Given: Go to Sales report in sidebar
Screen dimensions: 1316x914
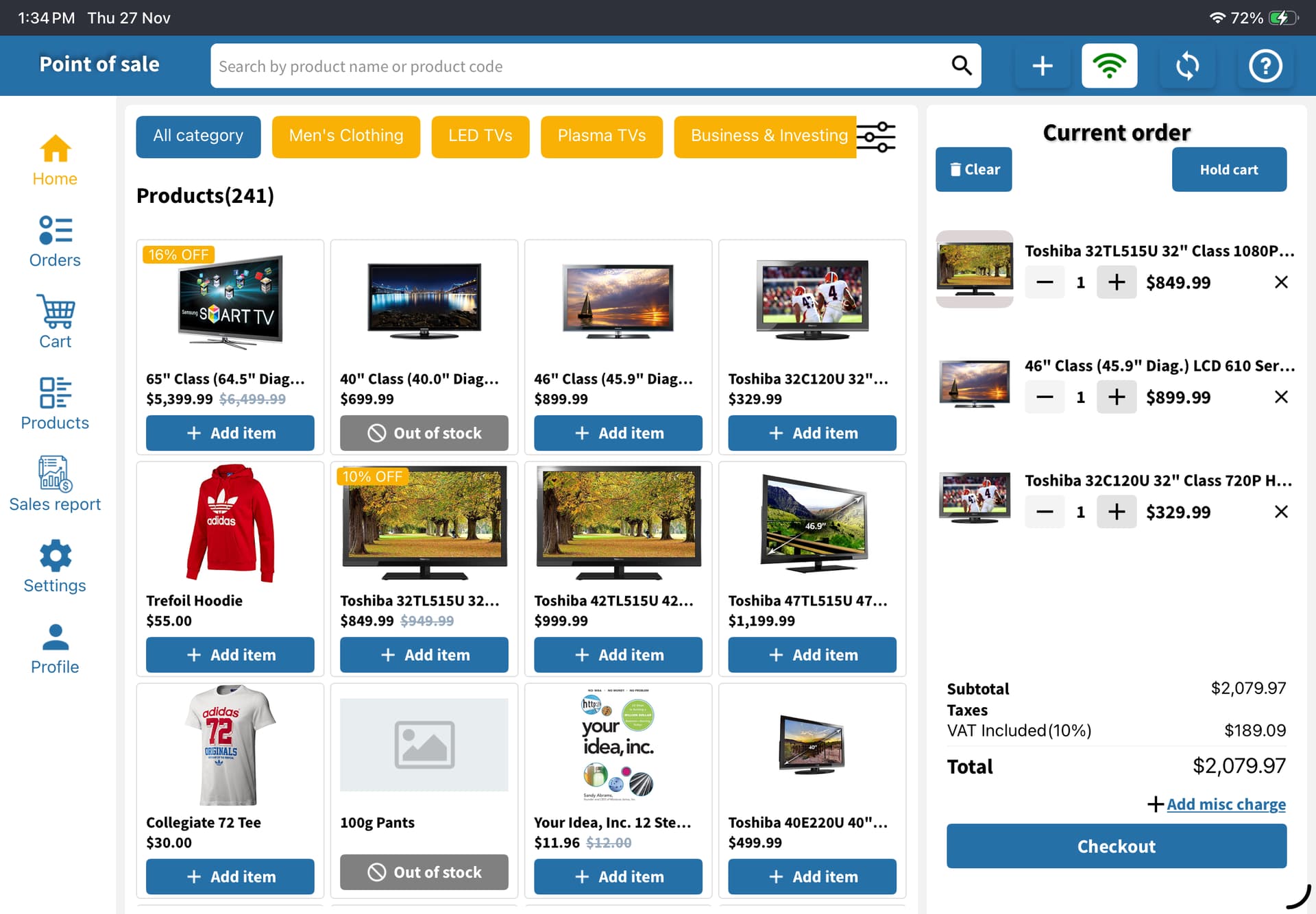Looking at the screenshot, I should (x=55, y=484).
